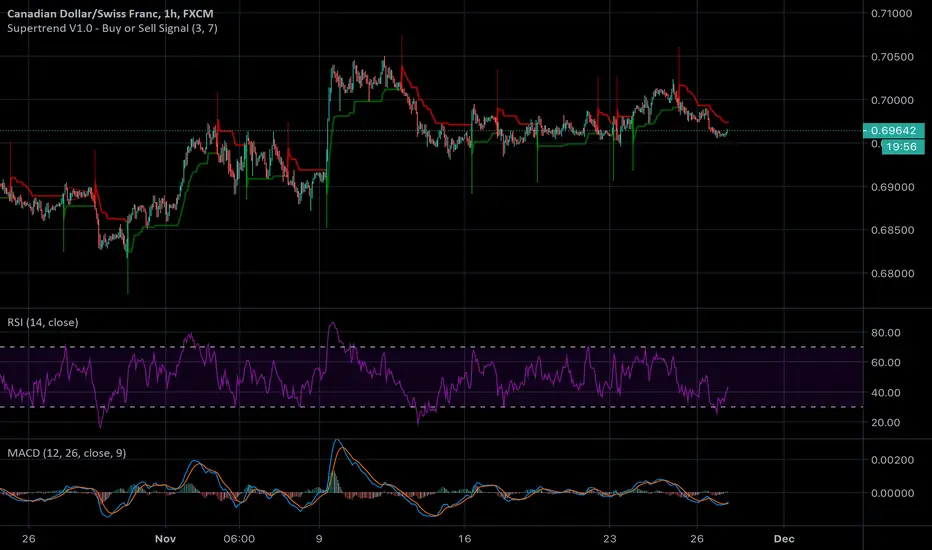Click the RSI 40.00 scale label
Image resolution: width=932 pixels, height=550 pixels.
pos(886,393)
